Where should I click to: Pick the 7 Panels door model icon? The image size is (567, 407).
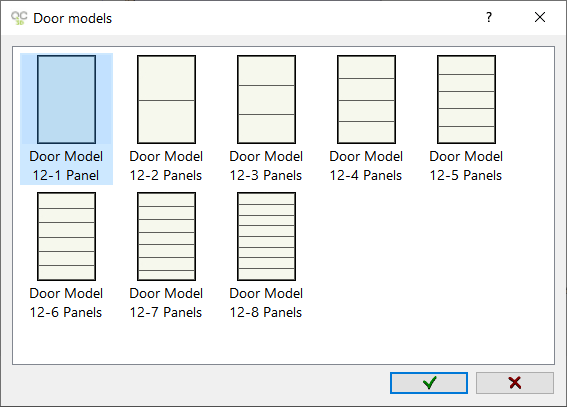(166, 236)
